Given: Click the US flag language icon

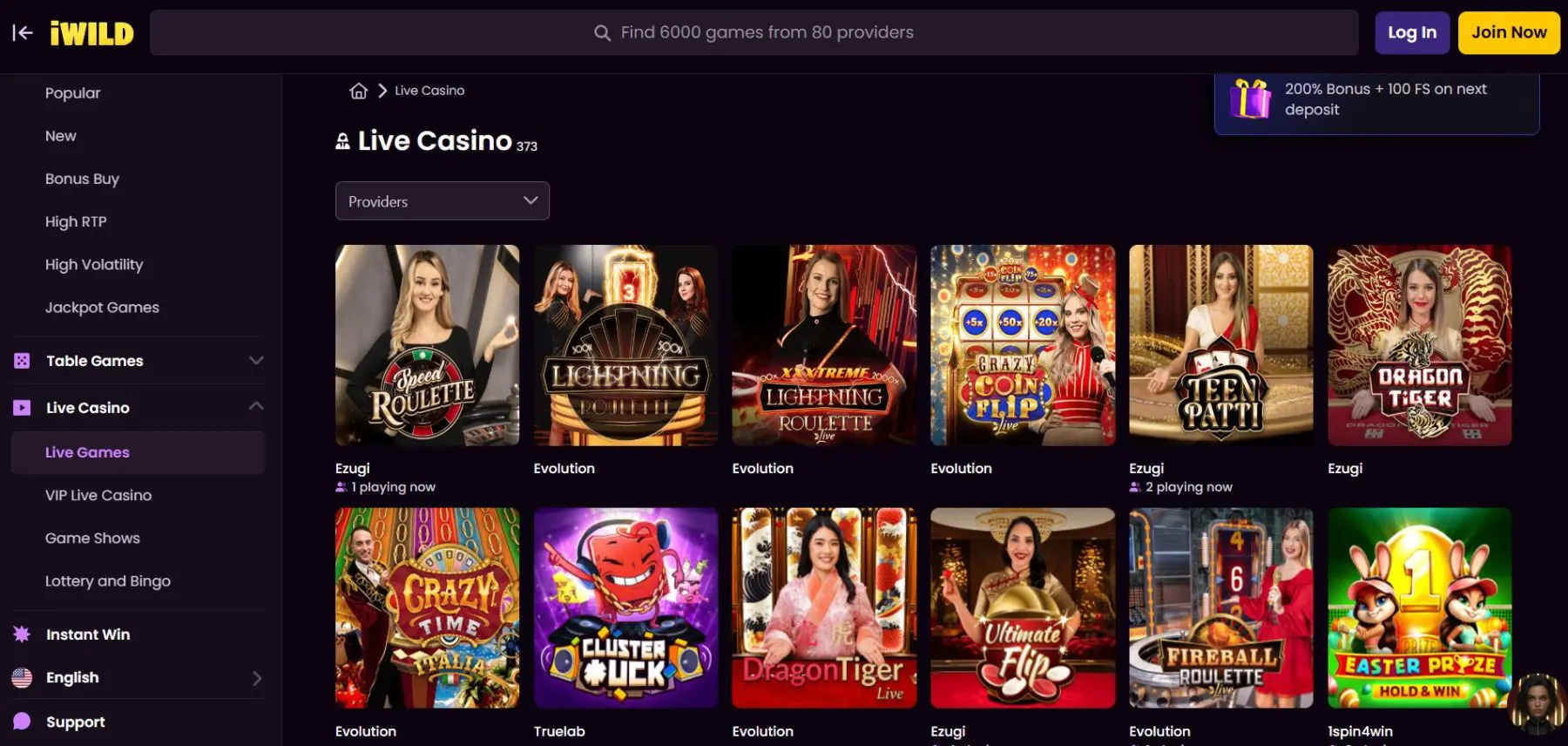Looking at the screenshot, I should [22, 678].
